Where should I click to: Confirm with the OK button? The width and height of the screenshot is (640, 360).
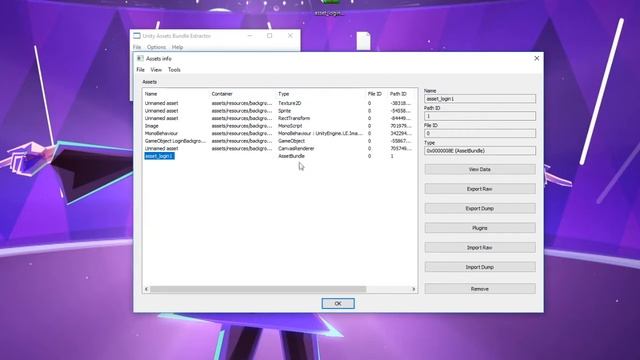(338, 304)
